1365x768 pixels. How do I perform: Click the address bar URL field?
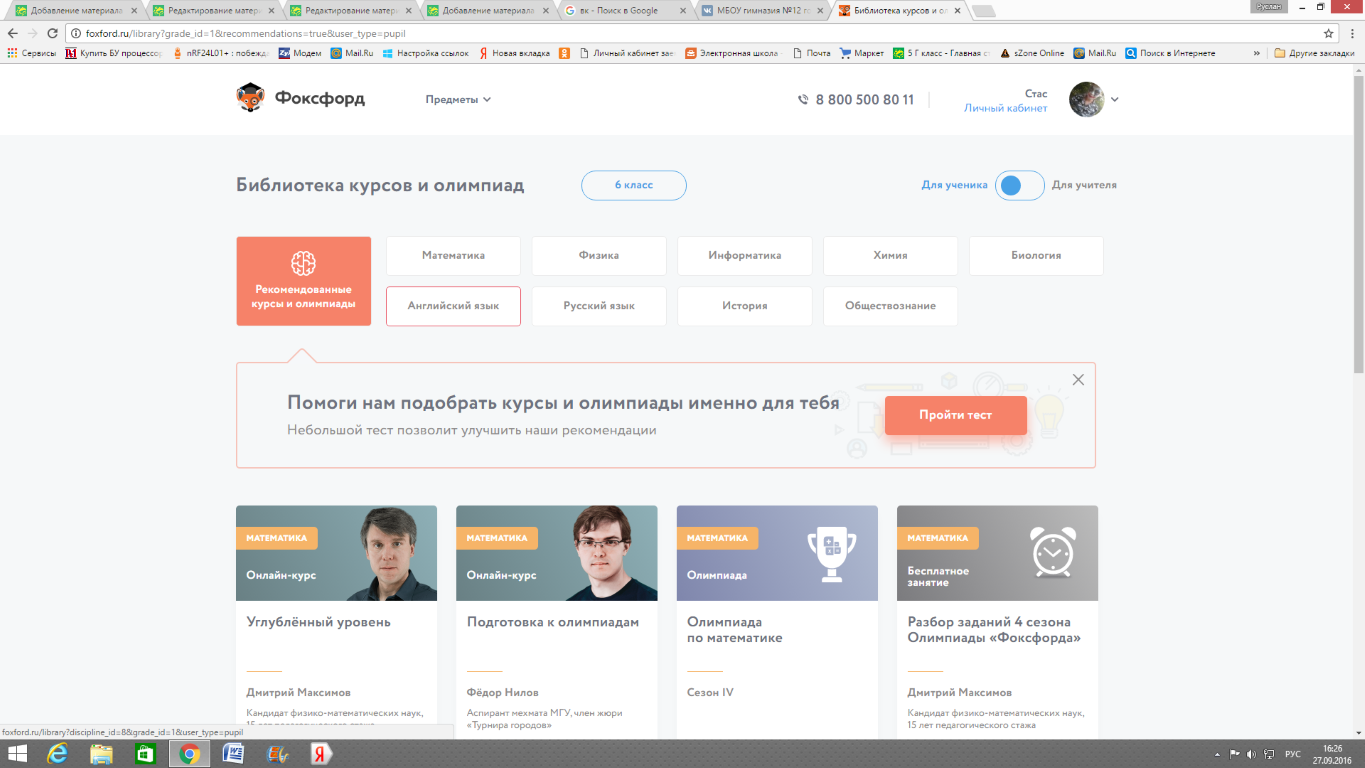700,33
